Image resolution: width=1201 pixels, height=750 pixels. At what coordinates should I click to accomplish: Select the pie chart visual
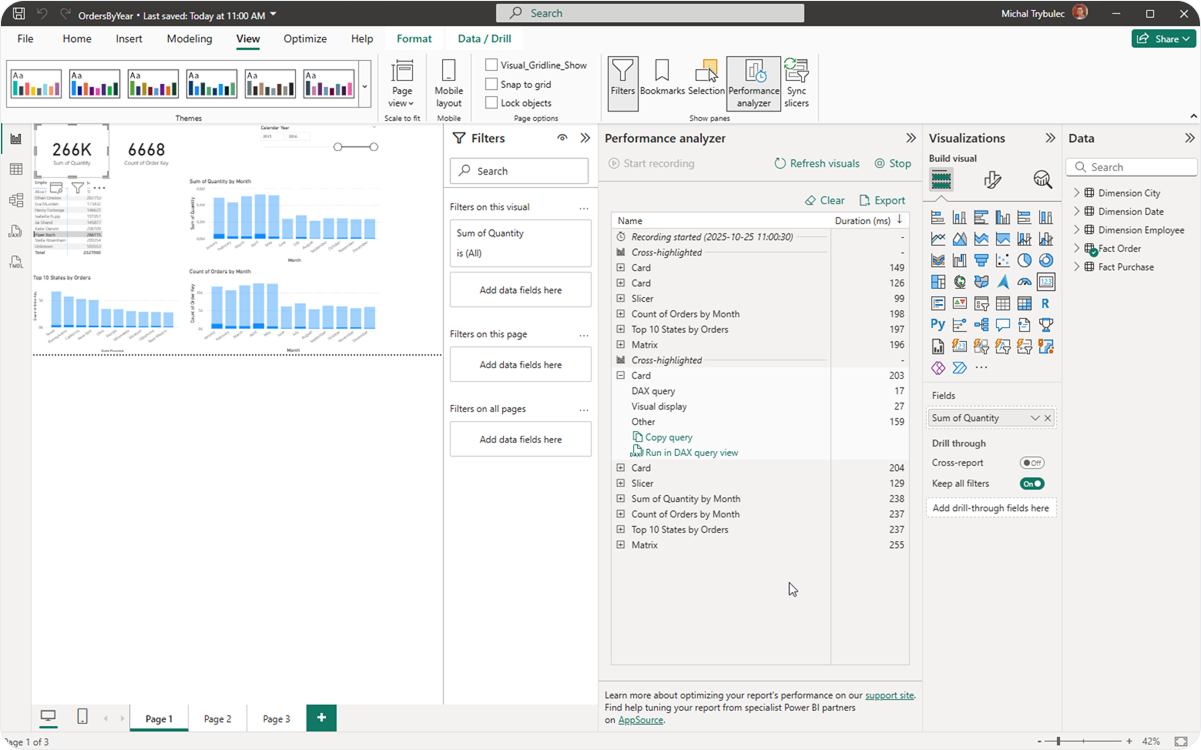pyautogui.click(x=1026, y=260)
